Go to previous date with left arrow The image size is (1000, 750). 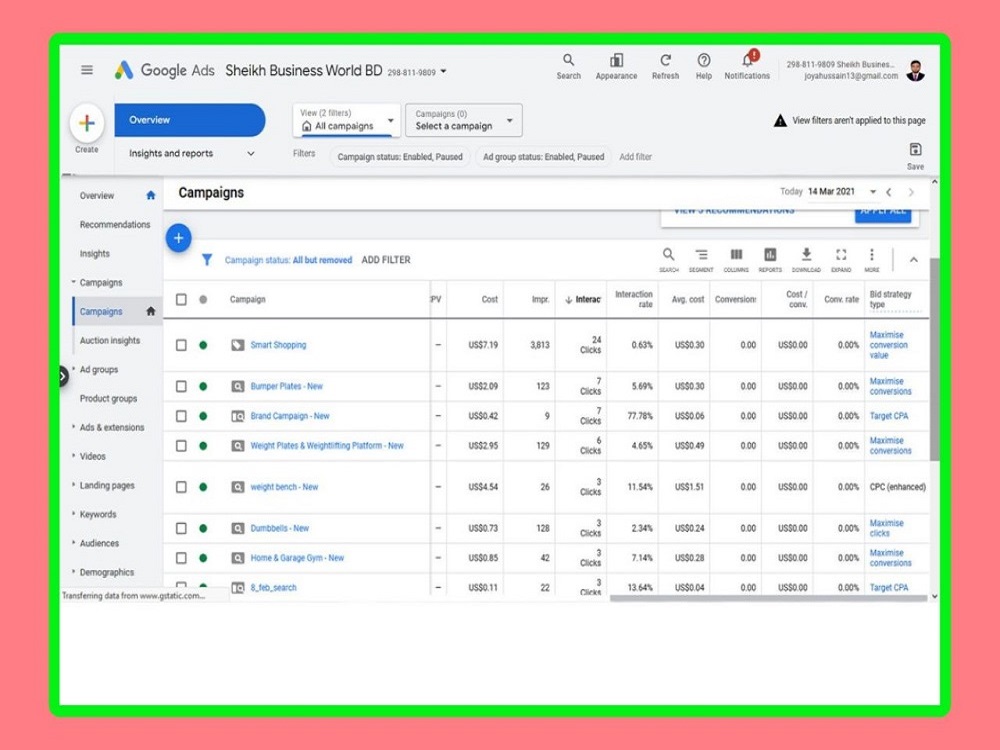click(888, 192)
